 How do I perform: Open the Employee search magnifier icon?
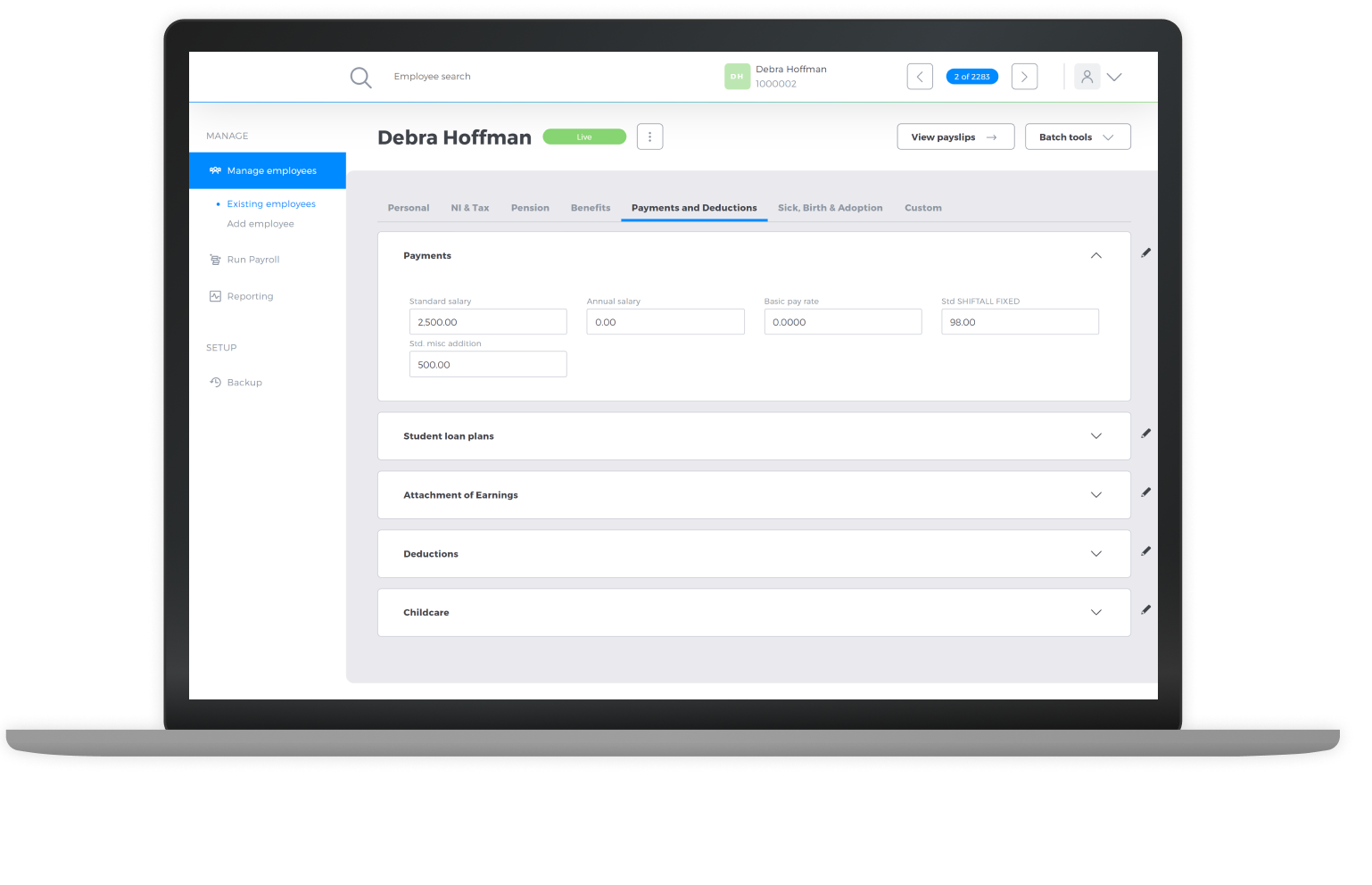click(360, 77)
